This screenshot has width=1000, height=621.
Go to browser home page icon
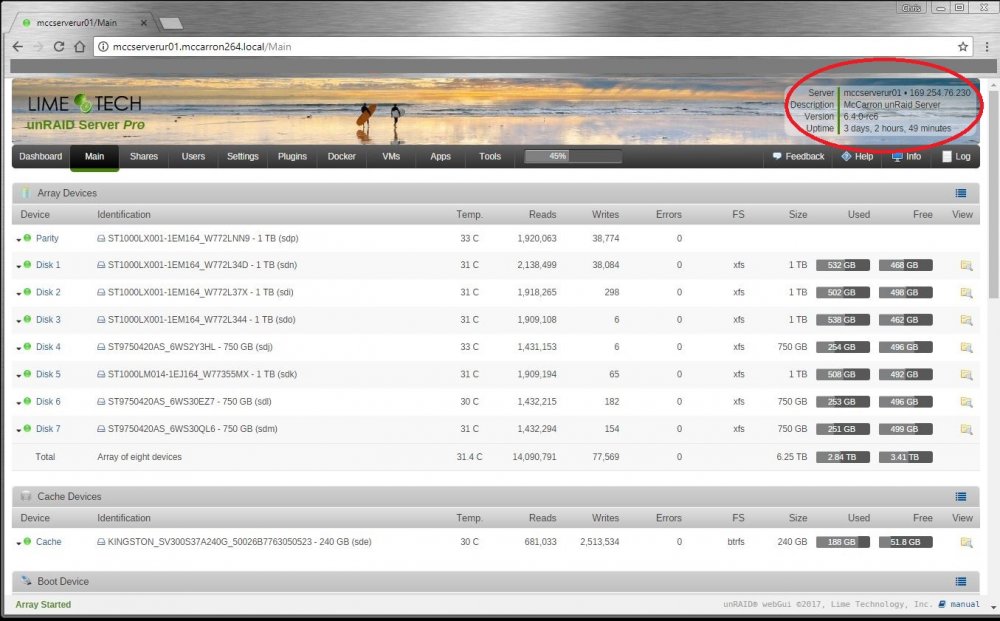[x=80, y=47]
